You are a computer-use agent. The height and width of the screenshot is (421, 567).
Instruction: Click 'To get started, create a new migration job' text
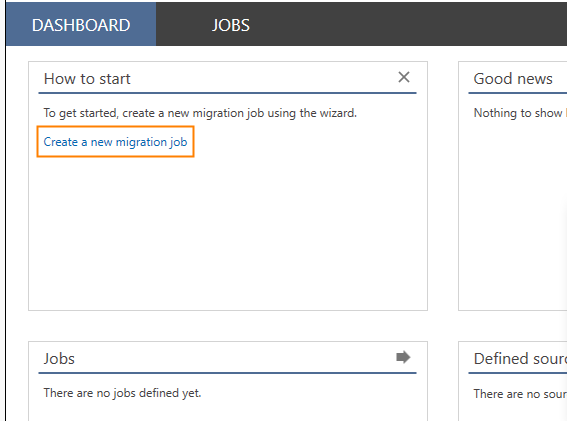tap(154, 113)
